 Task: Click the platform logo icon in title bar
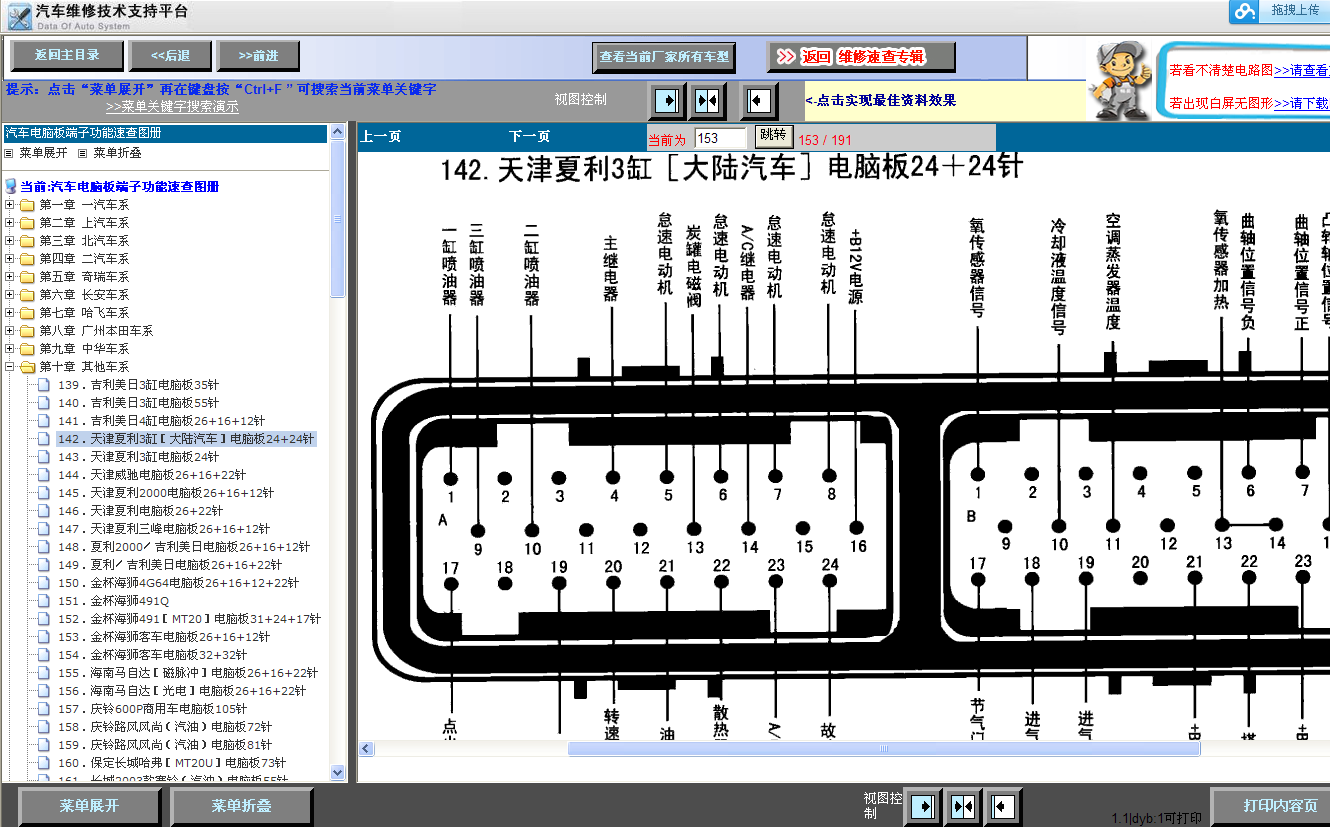coord(19,16)
